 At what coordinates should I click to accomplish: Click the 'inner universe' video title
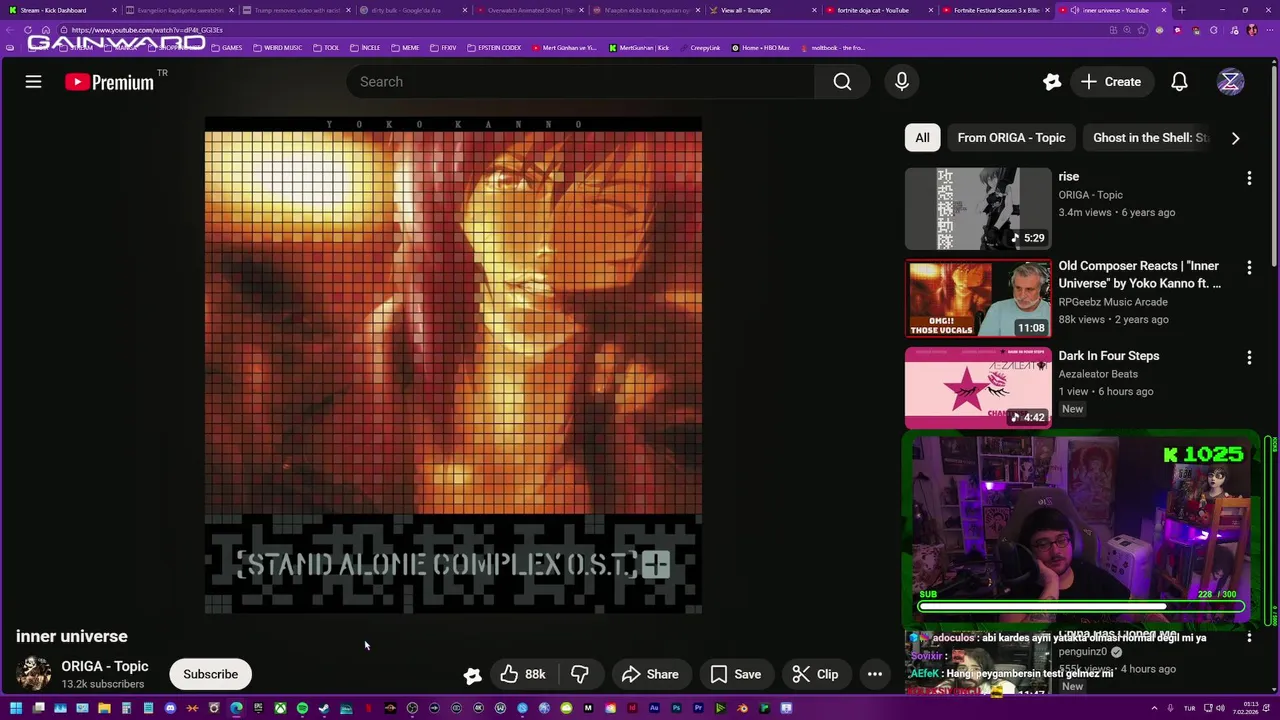72,636
